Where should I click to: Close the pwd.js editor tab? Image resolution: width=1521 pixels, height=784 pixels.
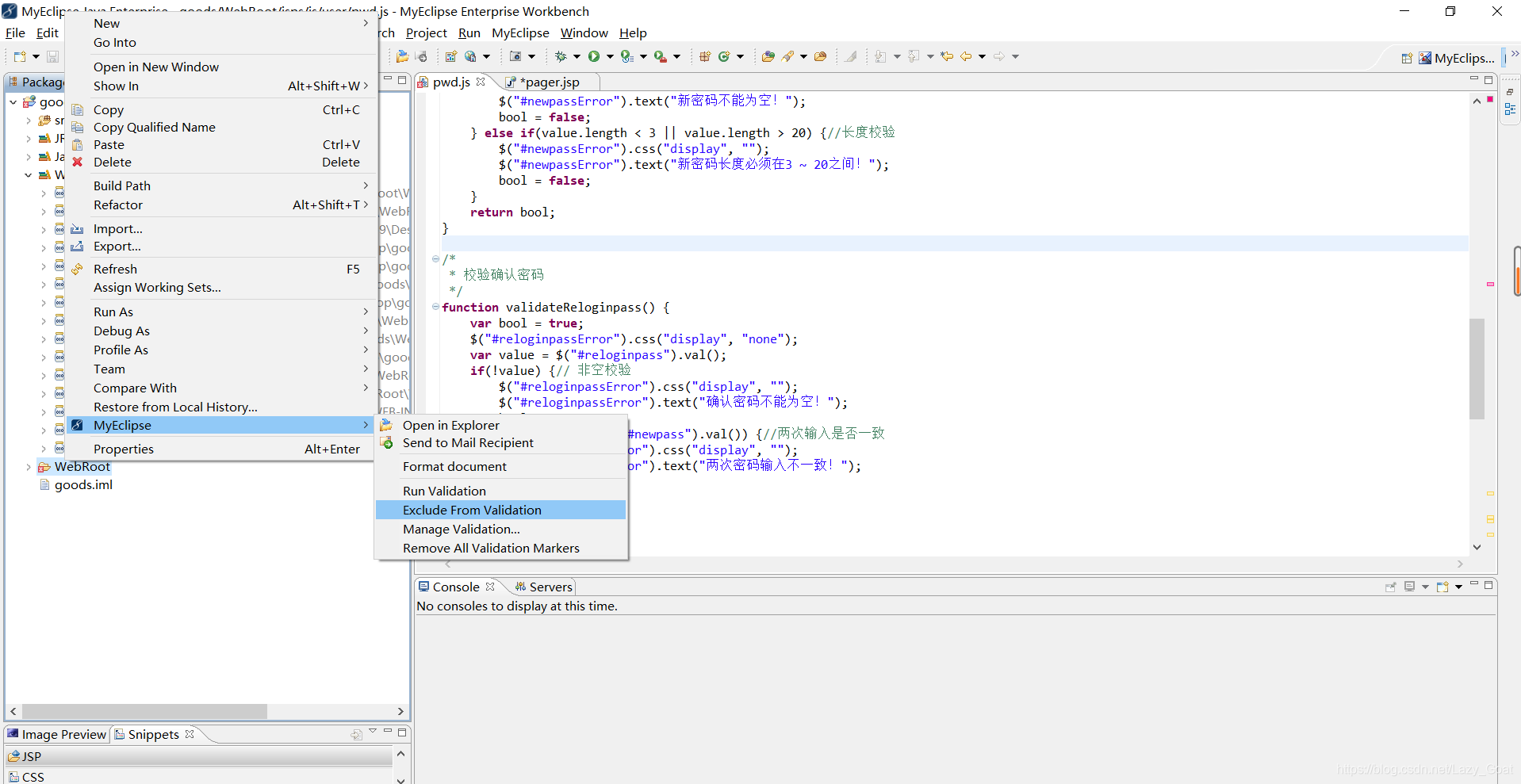point(481,82)
